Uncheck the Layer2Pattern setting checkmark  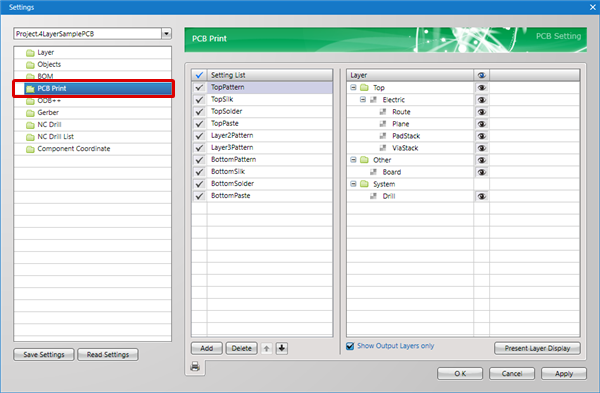199,135
